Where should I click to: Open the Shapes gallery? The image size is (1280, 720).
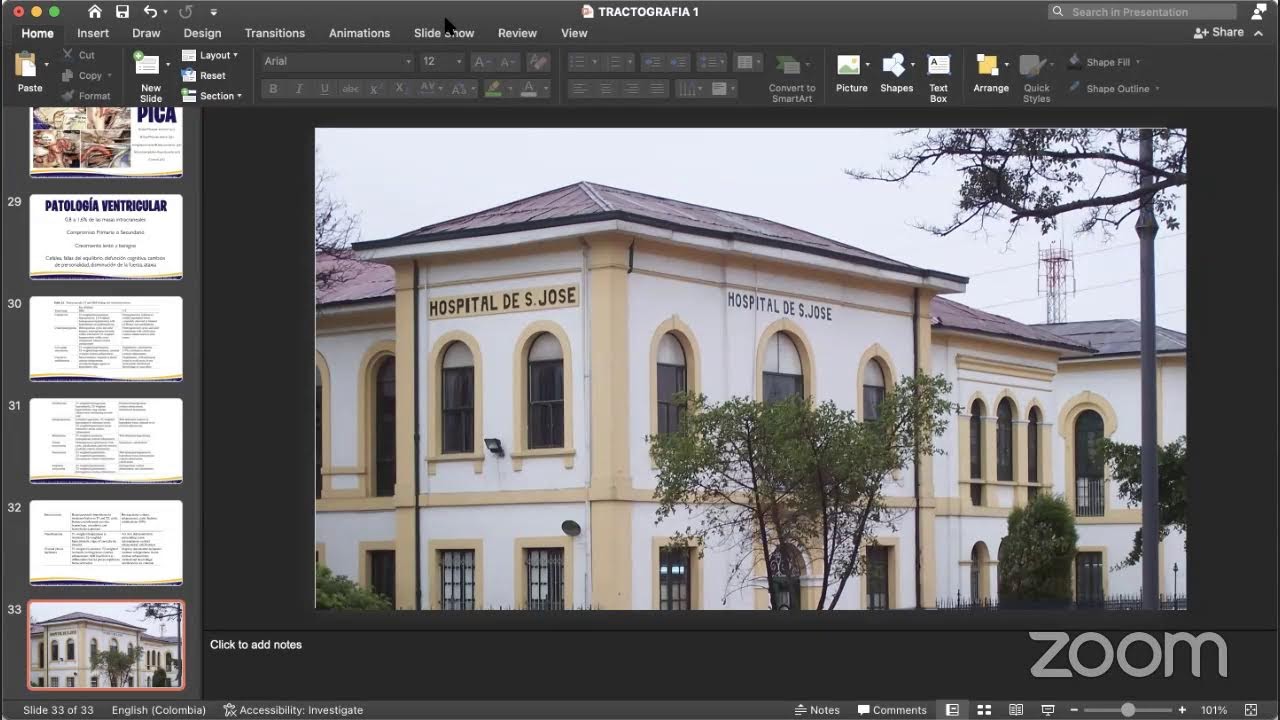[x=896, y=73]
